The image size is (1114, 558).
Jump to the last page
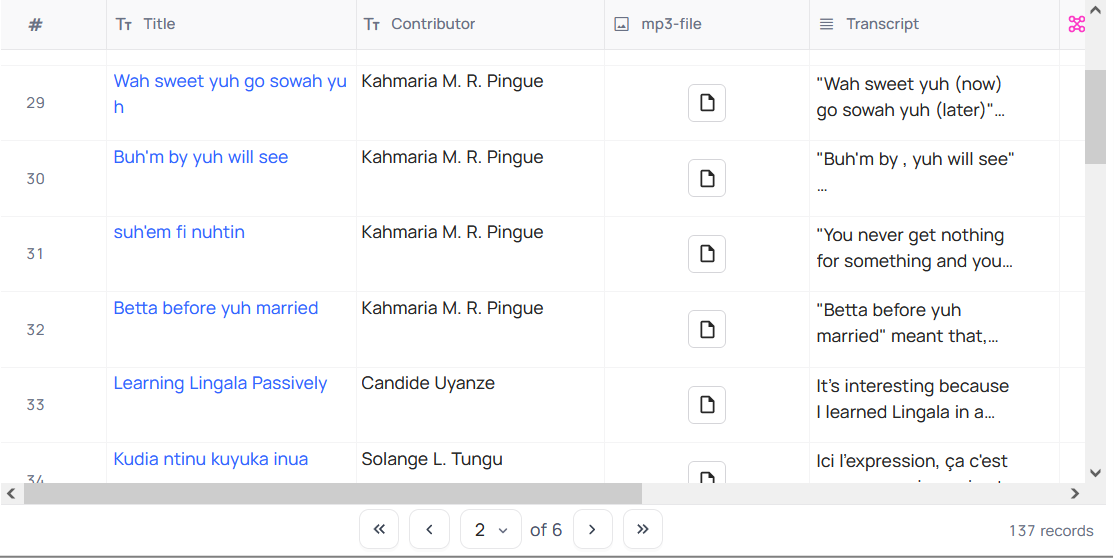643,529
